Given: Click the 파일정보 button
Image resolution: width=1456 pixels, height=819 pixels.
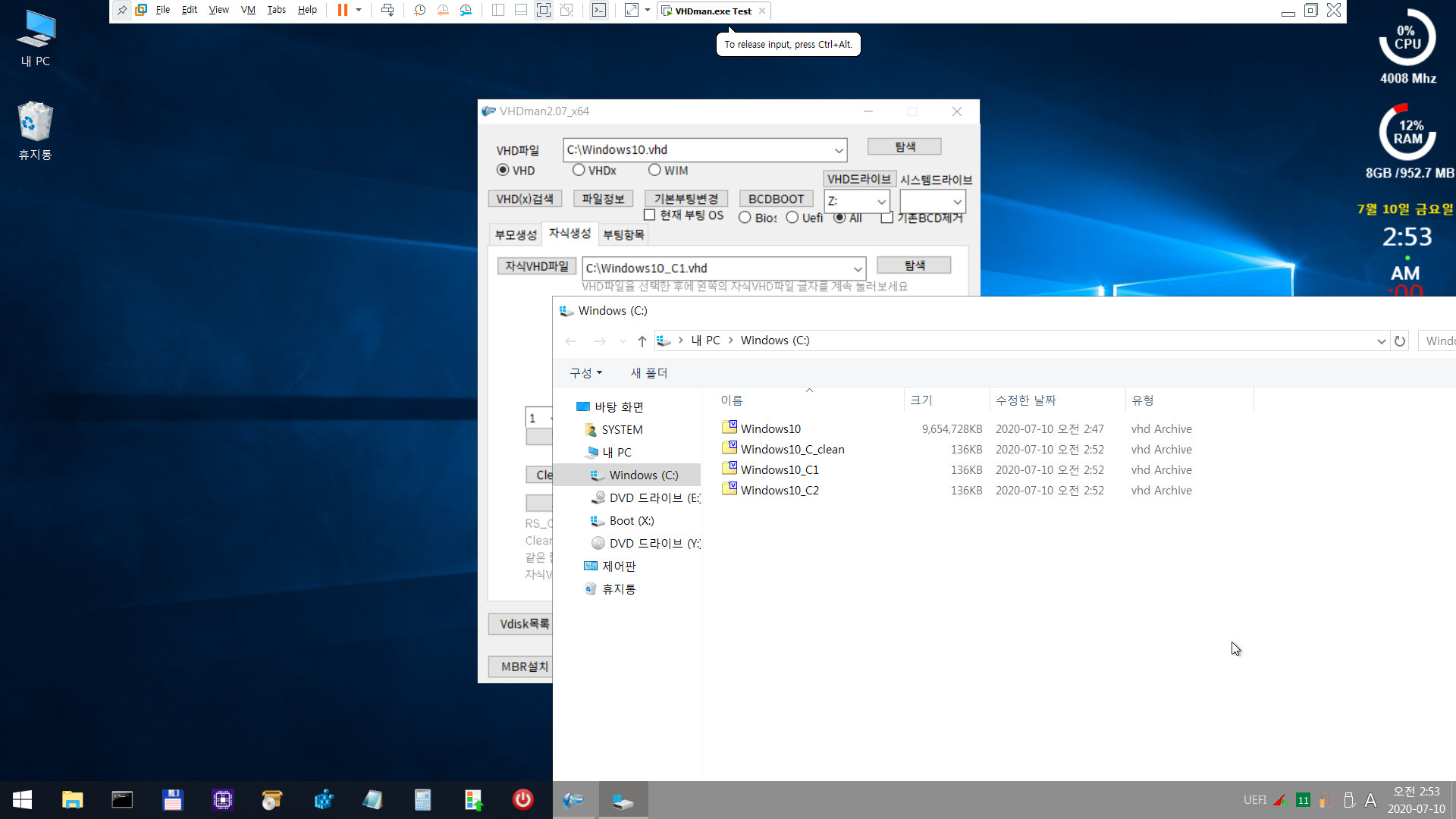Looking at the screenshot, I should pyautogui.click(x=603, y=199).
